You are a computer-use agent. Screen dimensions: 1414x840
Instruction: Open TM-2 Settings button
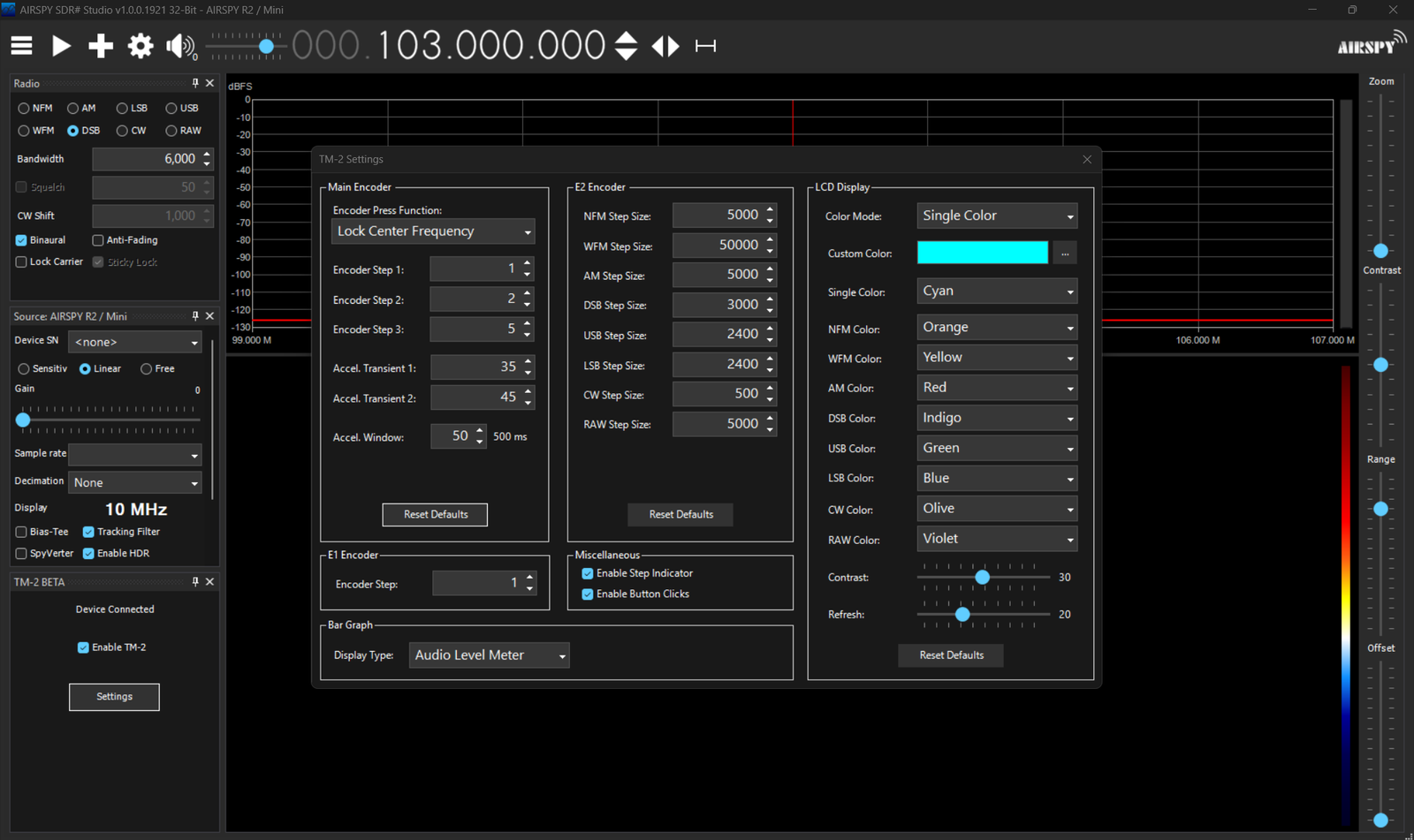pos(114,697)
